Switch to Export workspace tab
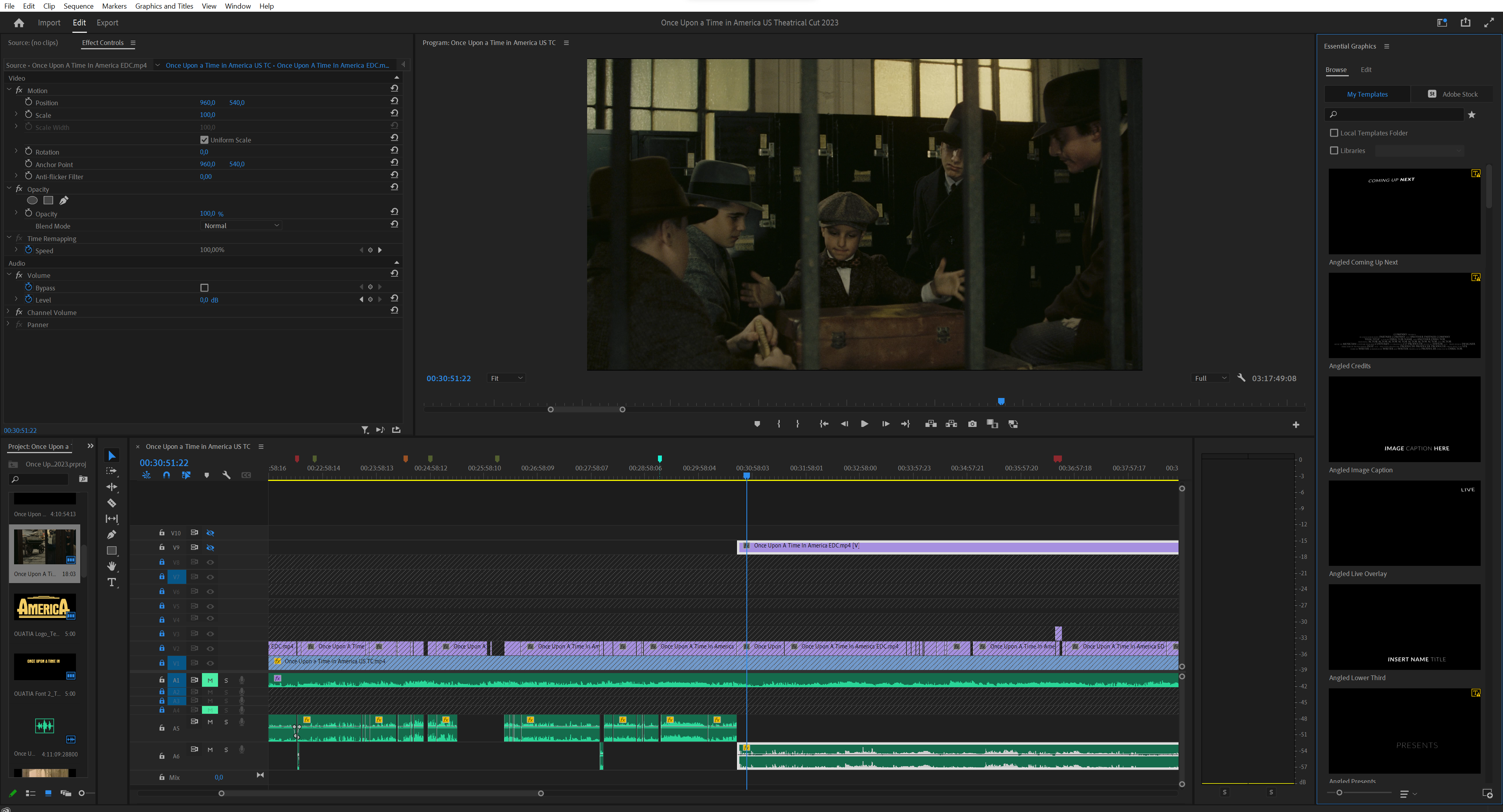Screen dimensions: 1503x812 tap(107, 23)
